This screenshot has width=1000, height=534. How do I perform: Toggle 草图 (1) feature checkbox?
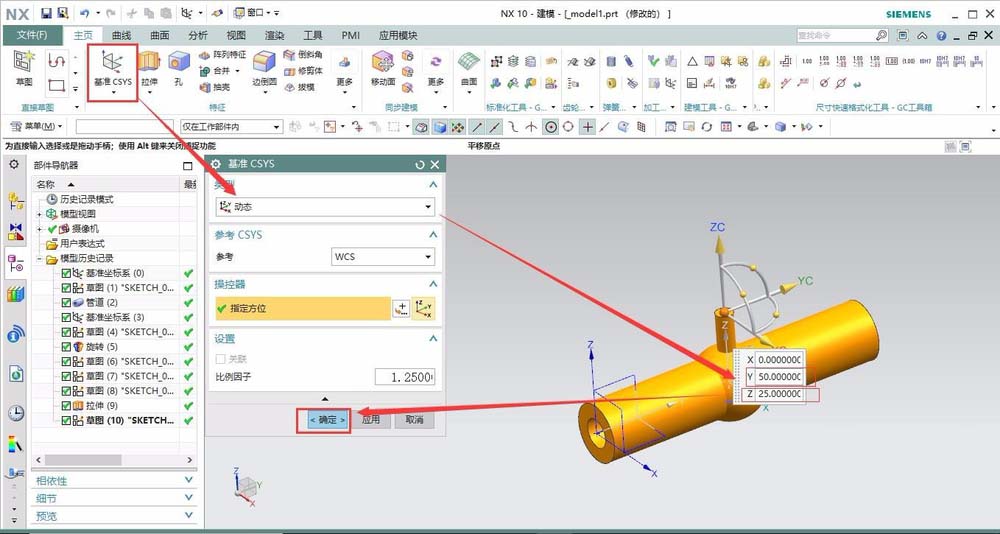pos(66,288)
